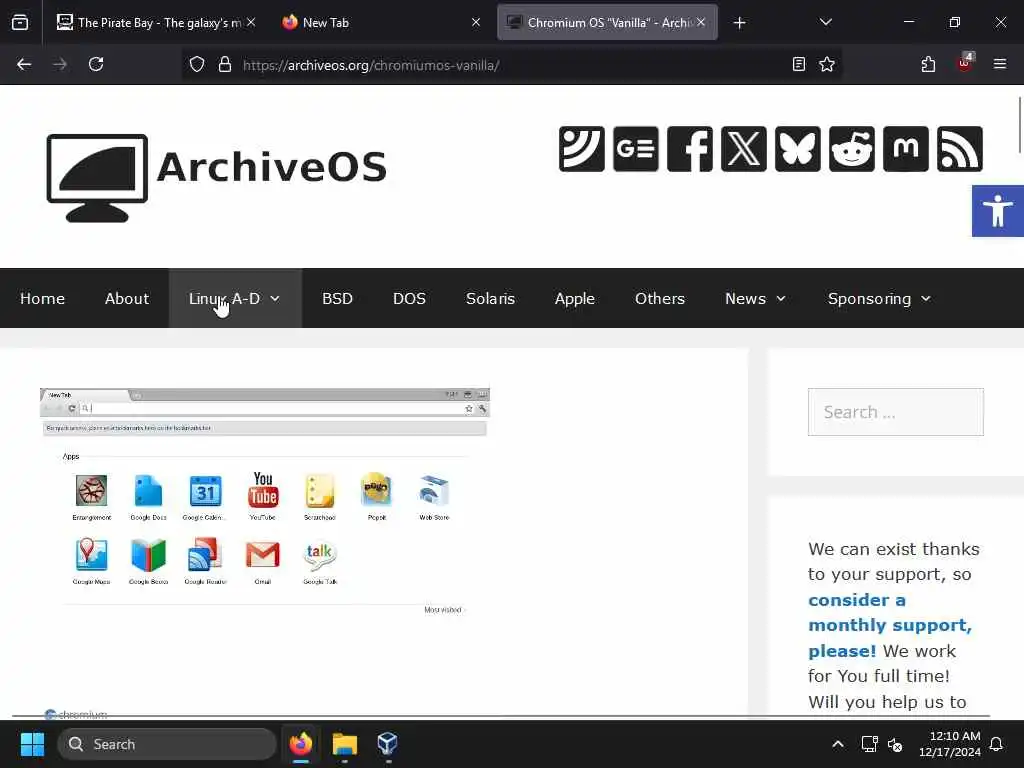1024x768 pixels.
Task: Open a new tab with plus button
Action: pyautogui.click(x=739, y=23)
